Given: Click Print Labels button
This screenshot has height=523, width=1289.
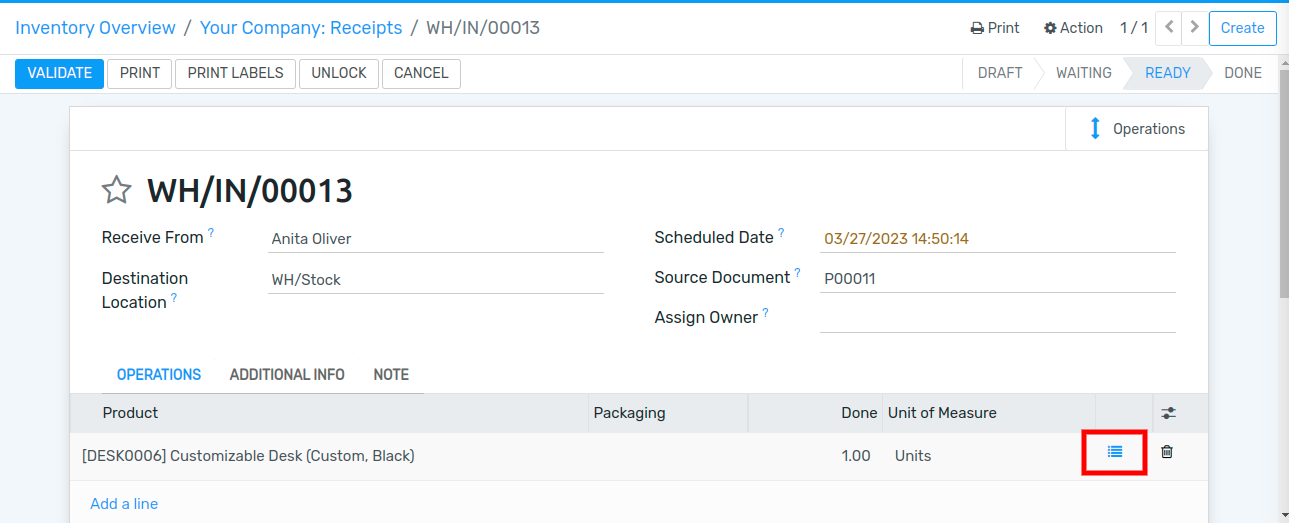Looking at the screenshot, I should pos(235,73).
